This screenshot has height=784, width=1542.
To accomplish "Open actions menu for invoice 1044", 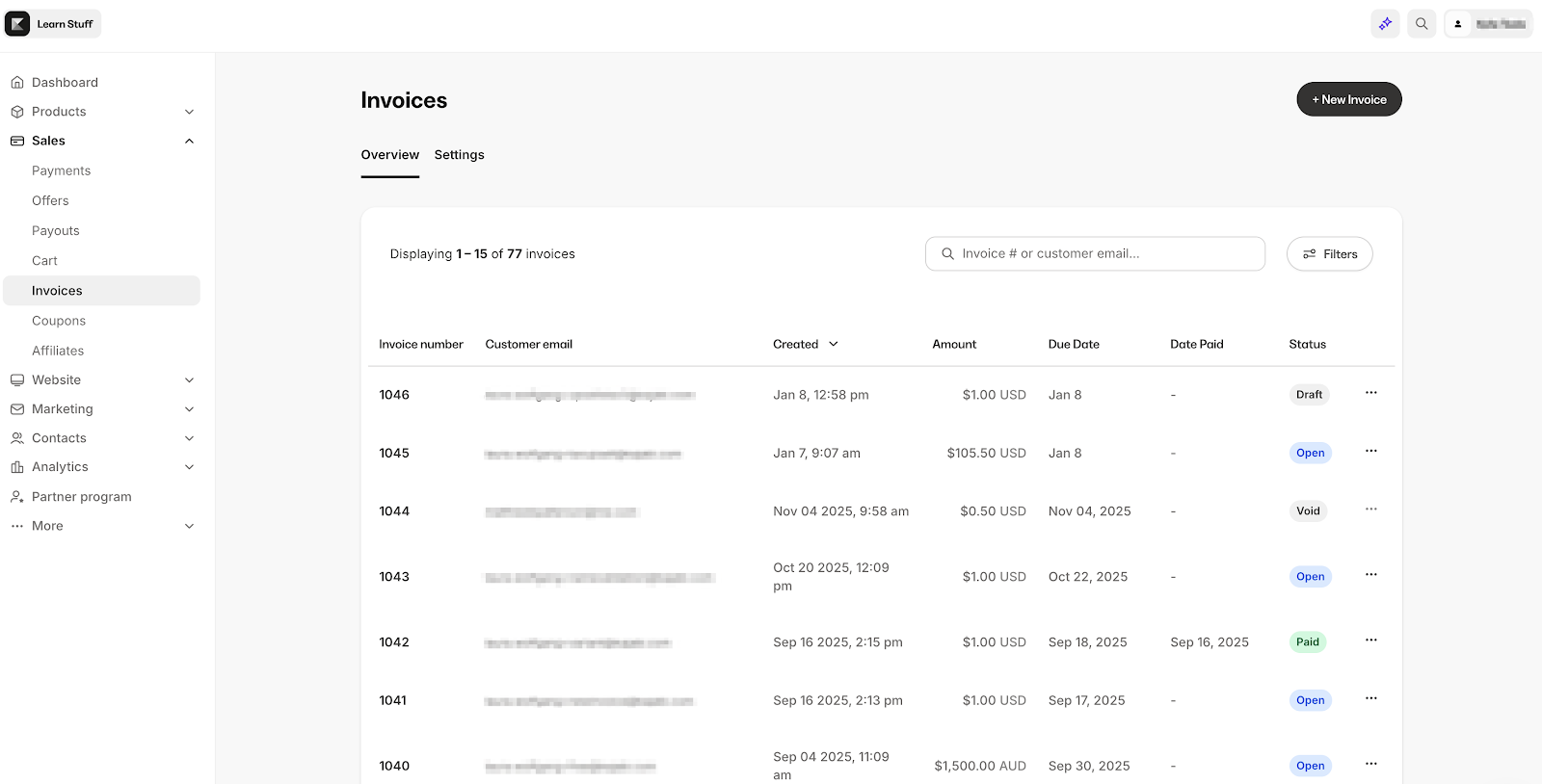I will click(x=1370, y=509).
